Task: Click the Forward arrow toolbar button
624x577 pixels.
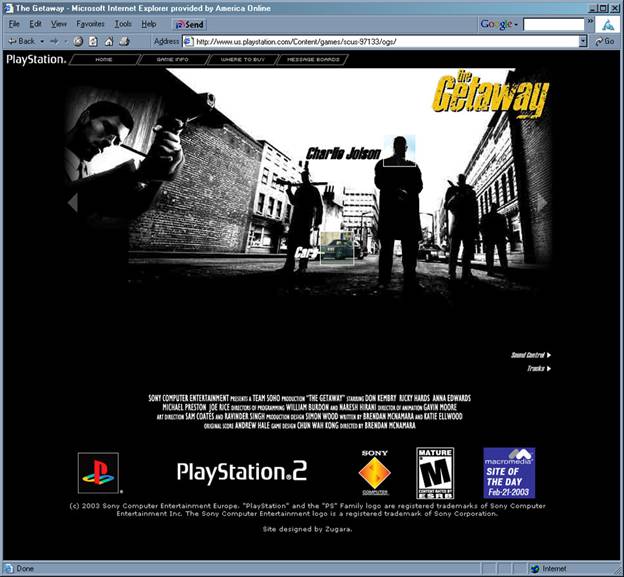Action: (55, 41)
